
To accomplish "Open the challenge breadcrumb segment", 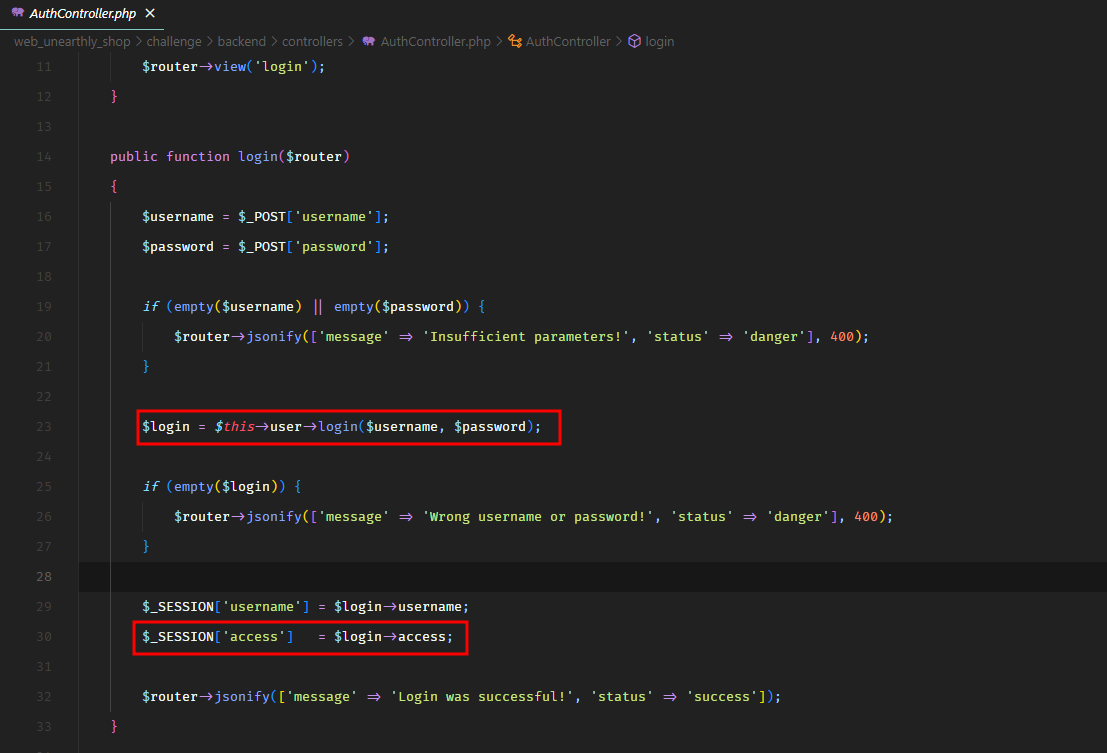I will 174,41.
